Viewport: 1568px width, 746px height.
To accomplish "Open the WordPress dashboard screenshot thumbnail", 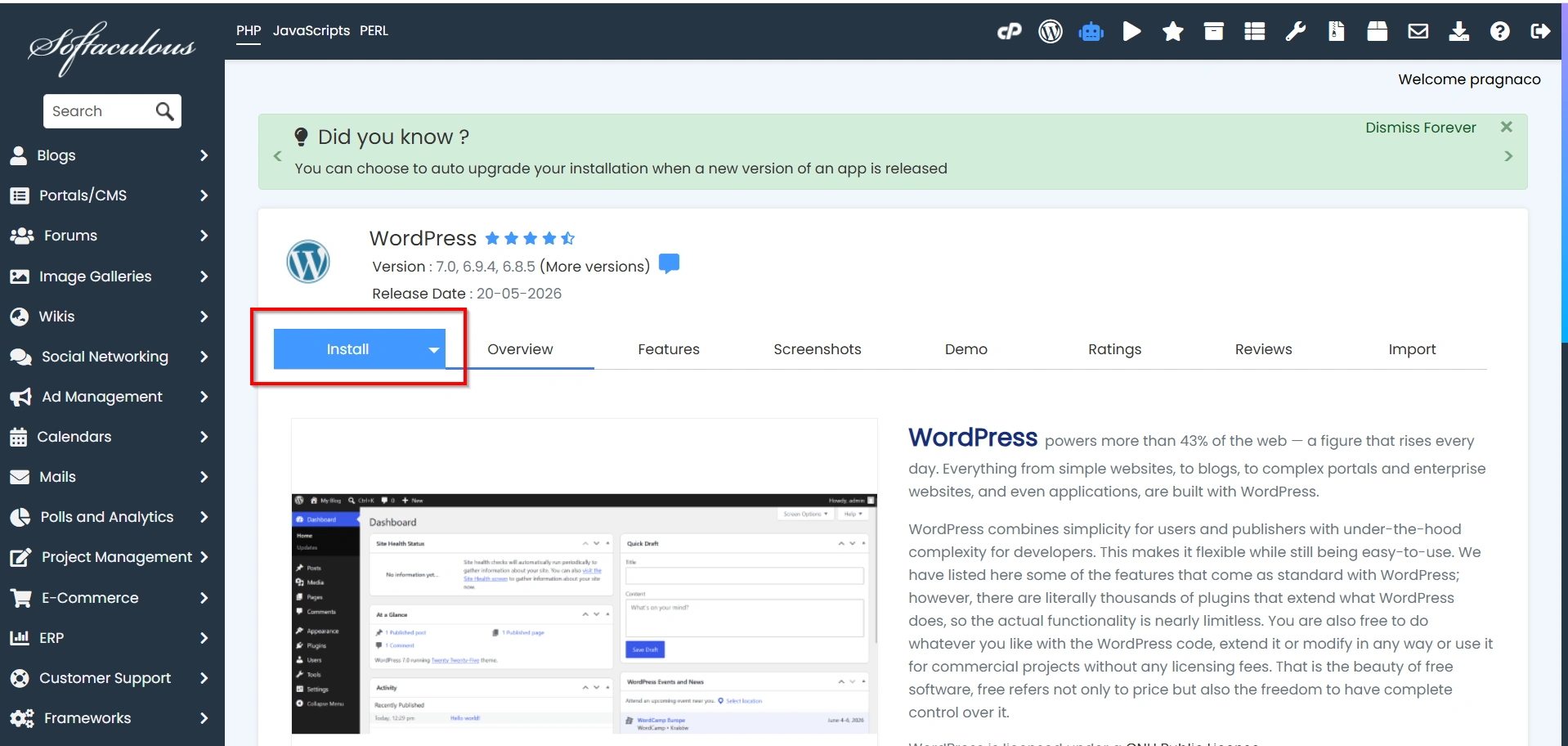I will click(584, 613).
